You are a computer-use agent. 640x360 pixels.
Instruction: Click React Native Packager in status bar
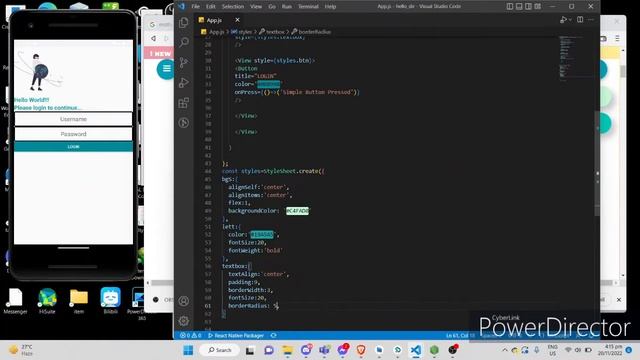(x=236, y=336)
